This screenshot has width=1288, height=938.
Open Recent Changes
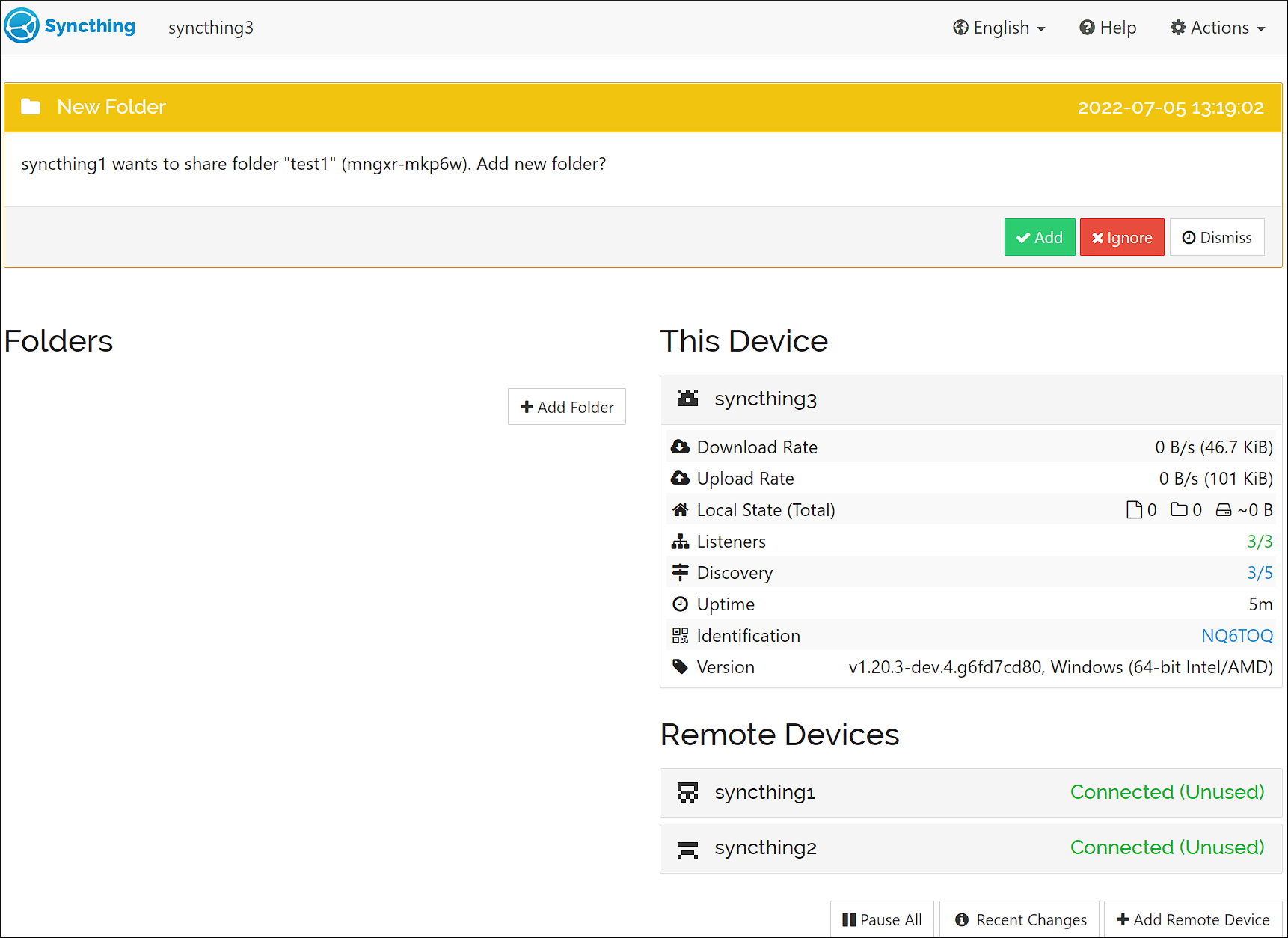1019,919
